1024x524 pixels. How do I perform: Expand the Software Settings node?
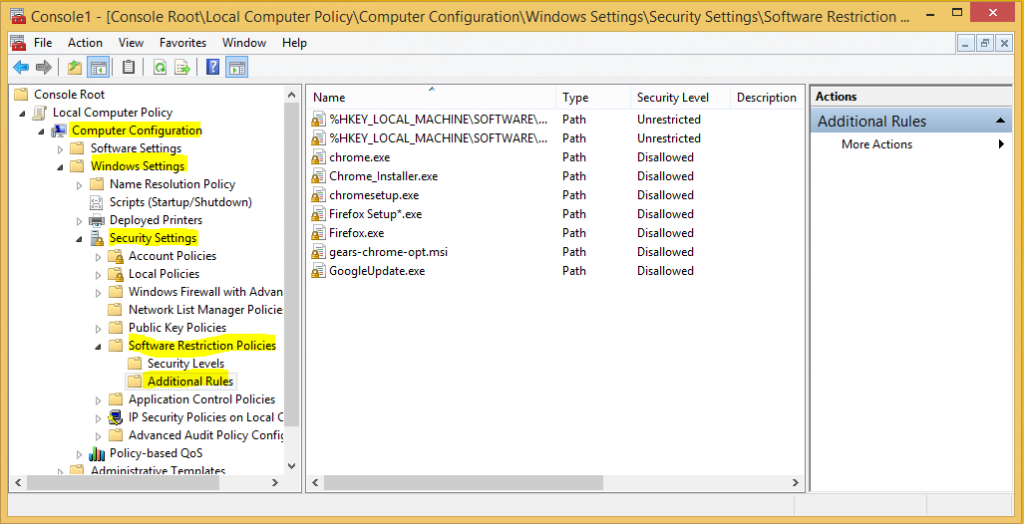pyautogui.click(x=61, y=149)
